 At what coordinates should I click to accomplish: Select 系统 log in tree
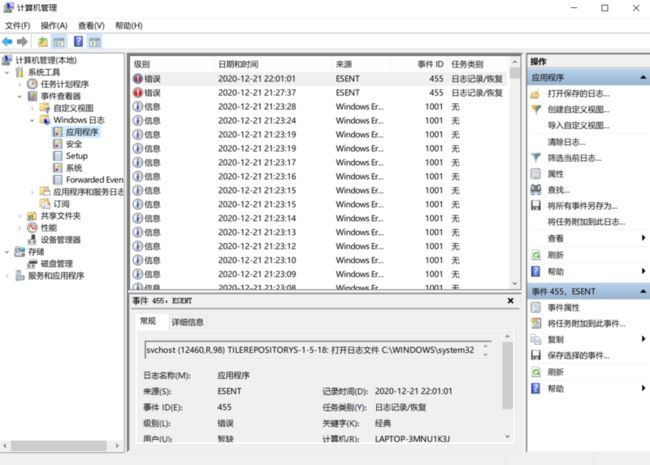(x=74, y=168)
